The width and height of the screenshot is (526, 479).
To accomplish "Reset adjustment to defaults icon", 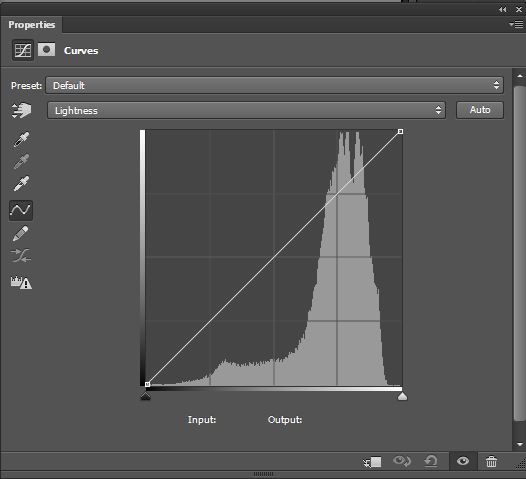I will 431,461.
